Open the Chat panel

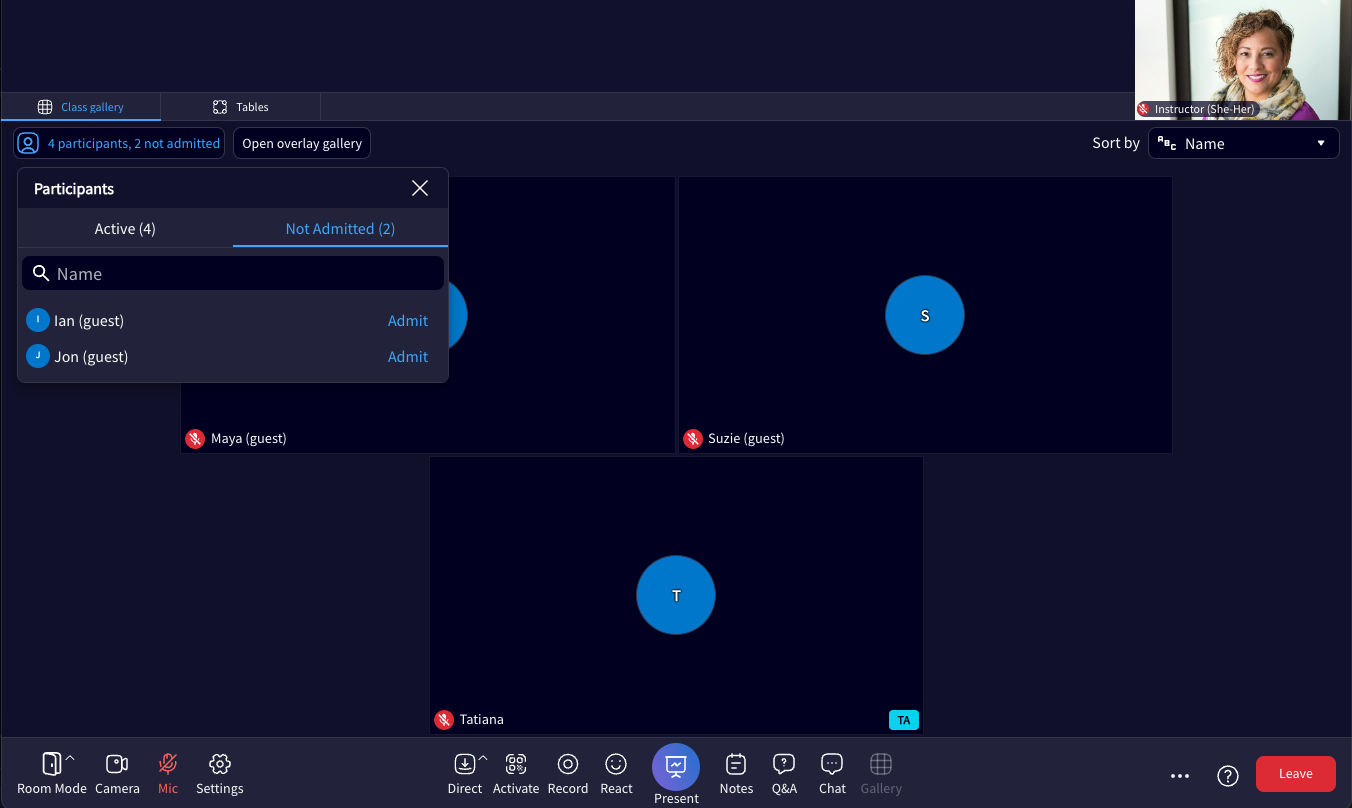pyautogui.click(x=832, y=765)
